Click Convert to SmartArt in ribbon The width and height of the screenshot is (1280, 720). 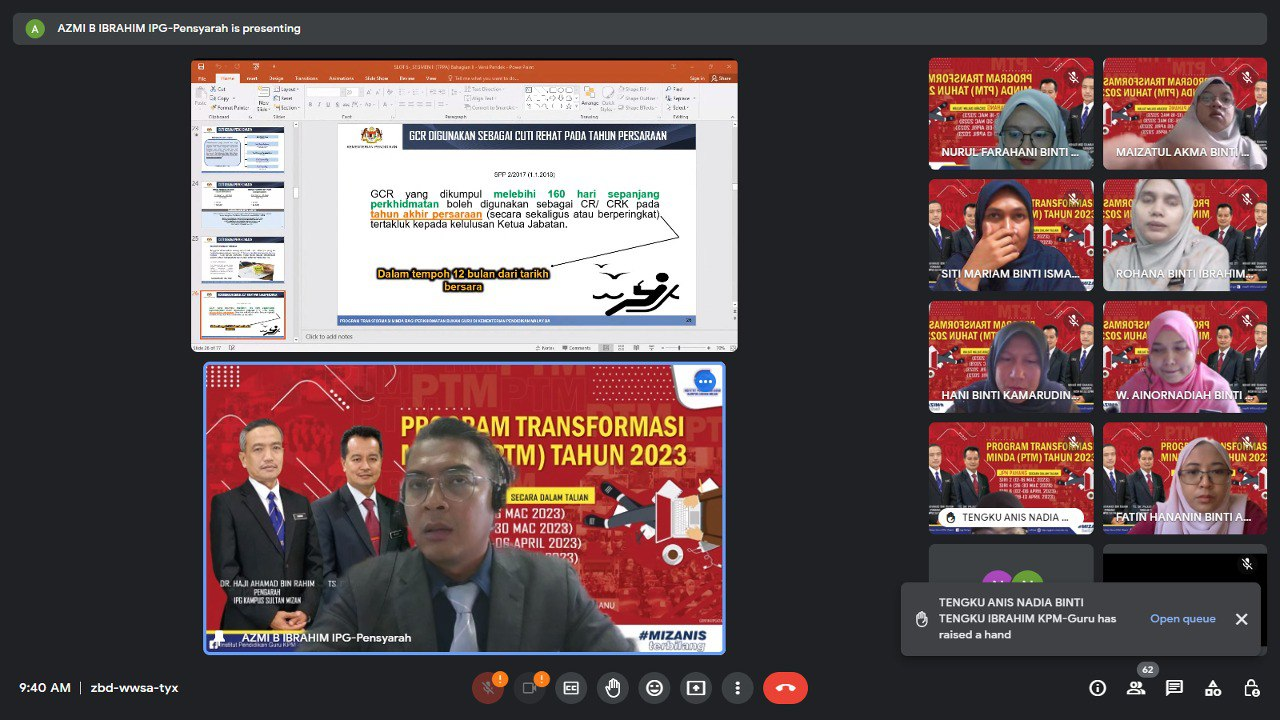(x=491, y=107)
